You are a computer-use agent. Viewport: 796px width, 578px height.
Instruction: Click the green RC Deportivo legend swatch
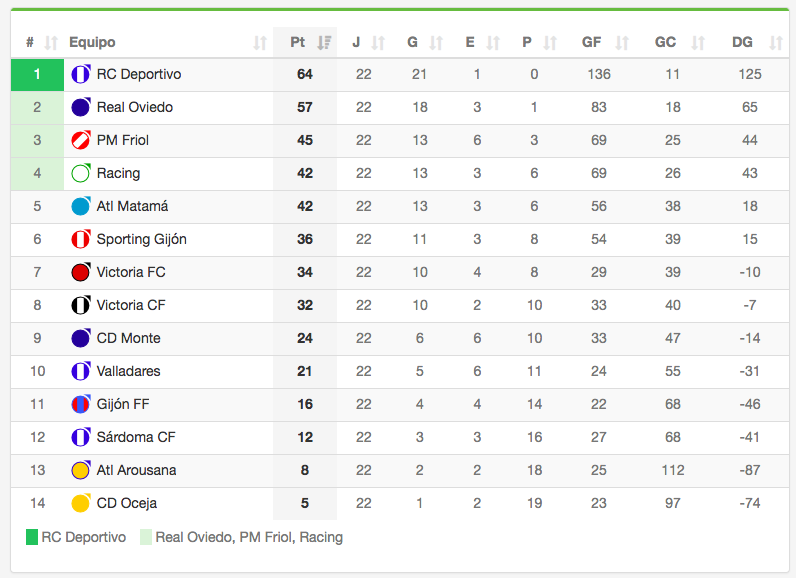(32, 538)
